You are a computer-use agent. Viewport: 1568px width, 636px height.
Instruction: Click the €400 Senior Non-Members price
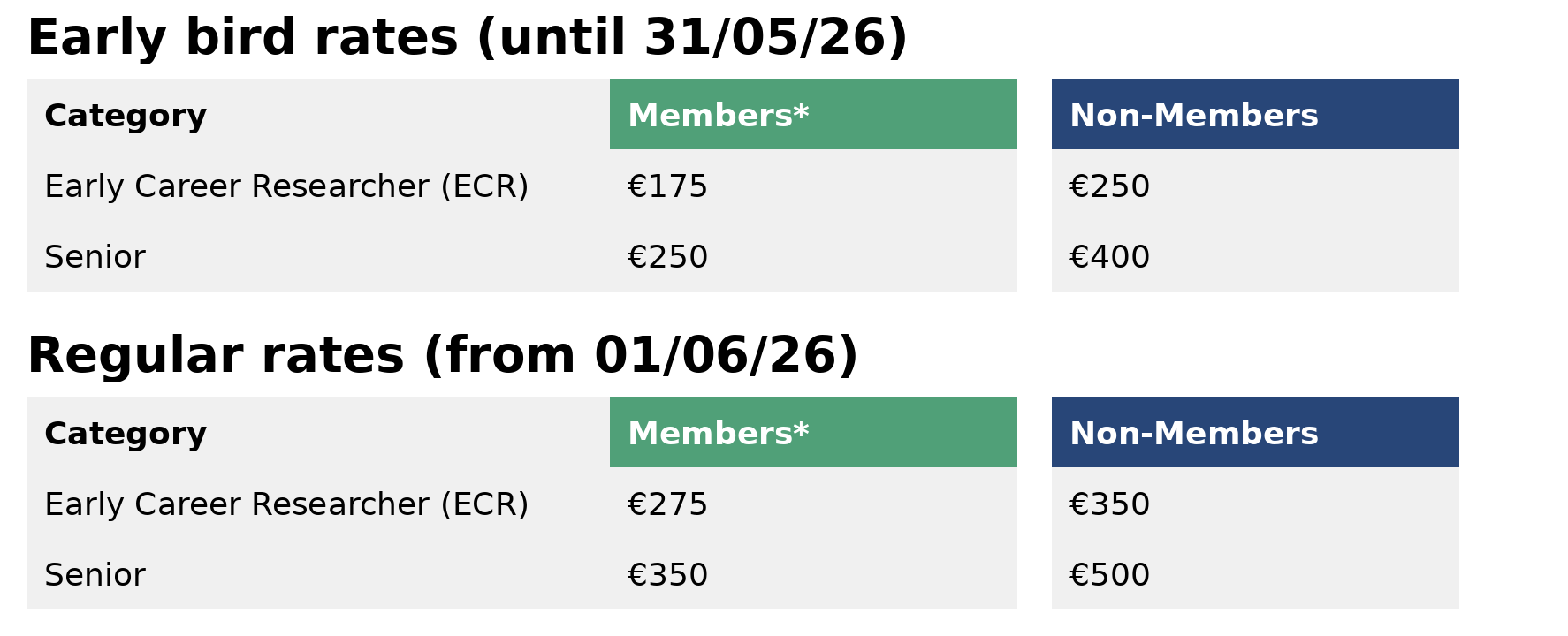(1109, 257)
